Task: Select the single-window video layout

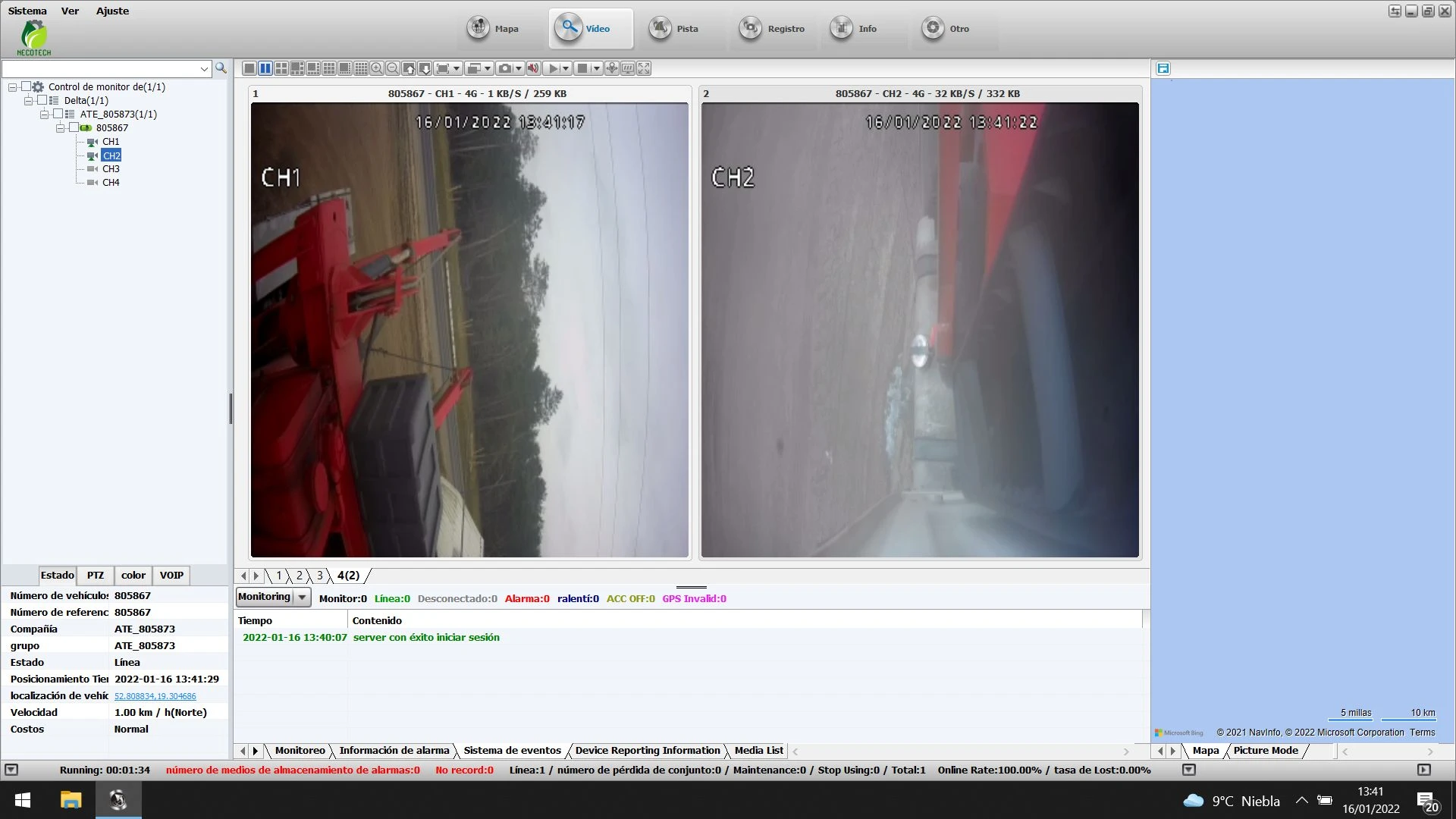Action: (x=249, y=68)
